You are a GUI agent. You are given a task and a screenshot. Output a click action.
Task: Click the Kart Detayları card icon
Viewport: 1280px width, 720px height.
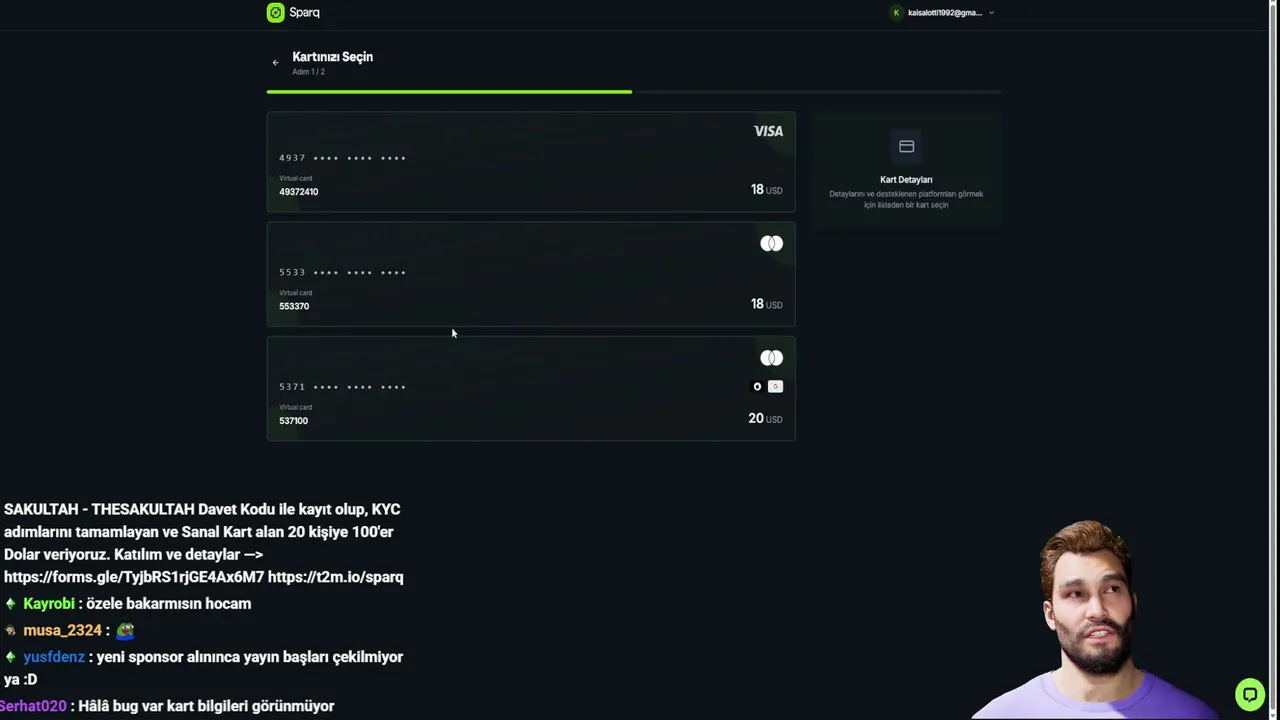click(906, 146)
